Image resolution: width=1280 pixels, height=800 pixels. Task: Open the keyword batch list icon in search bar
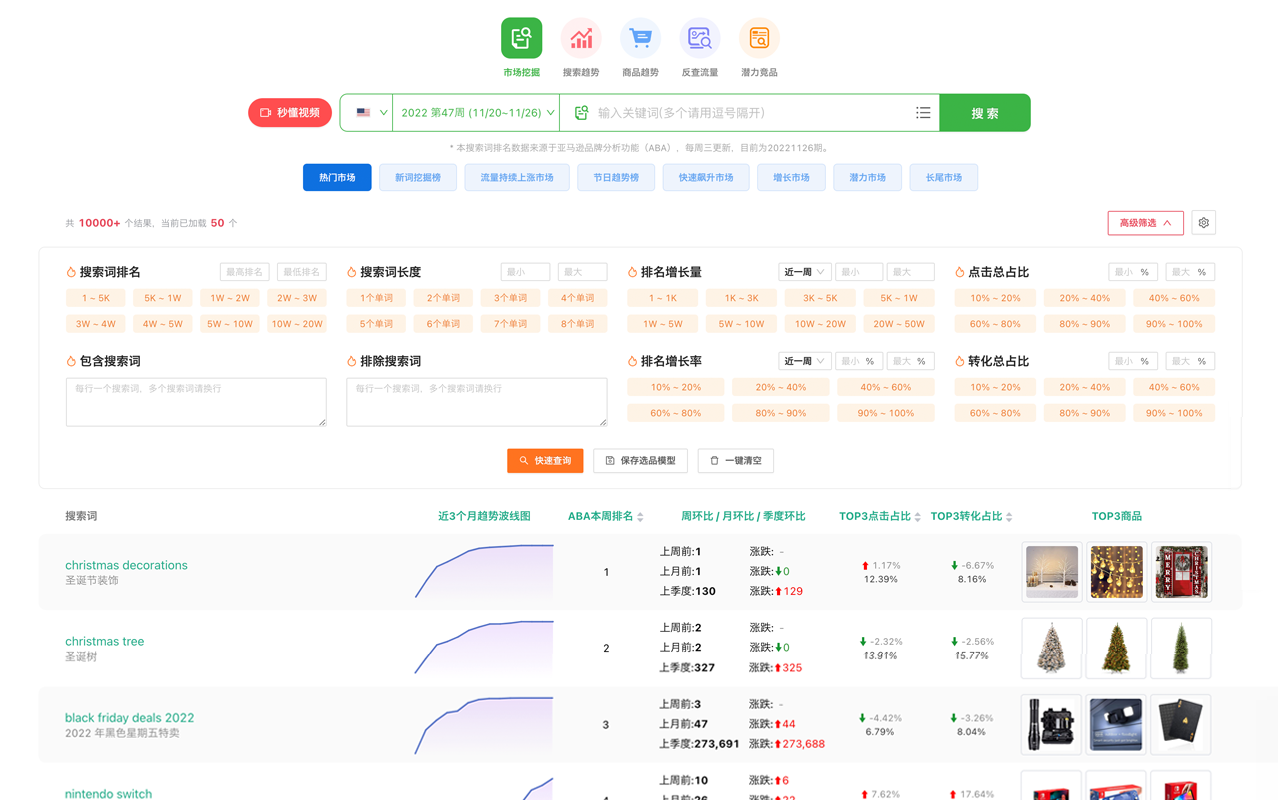pos(923,112)
